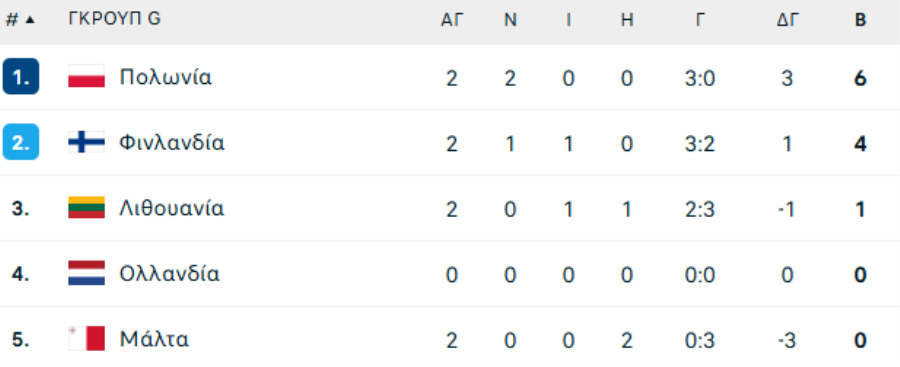Click the Poland flag icon
The image size is (900, 367).
point(87,76)
